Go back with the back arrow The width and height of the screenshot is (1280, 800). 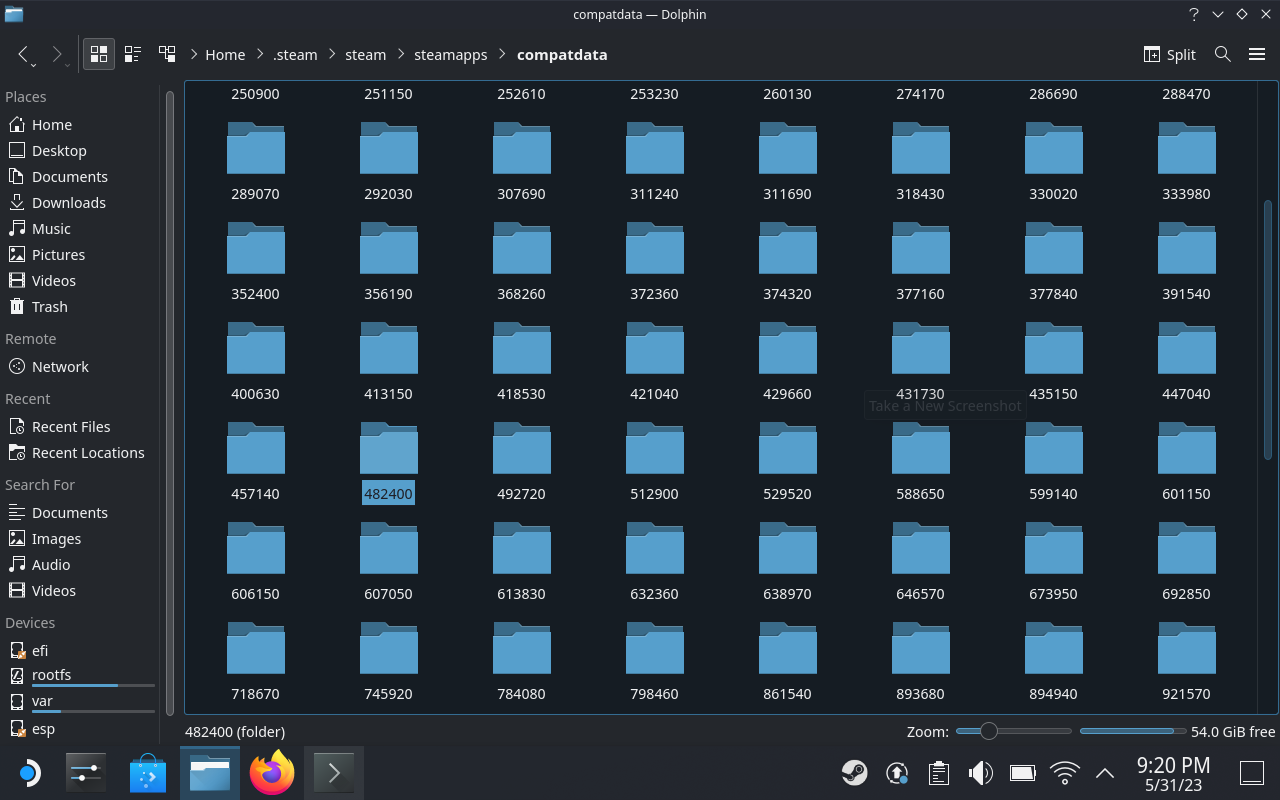24,55
